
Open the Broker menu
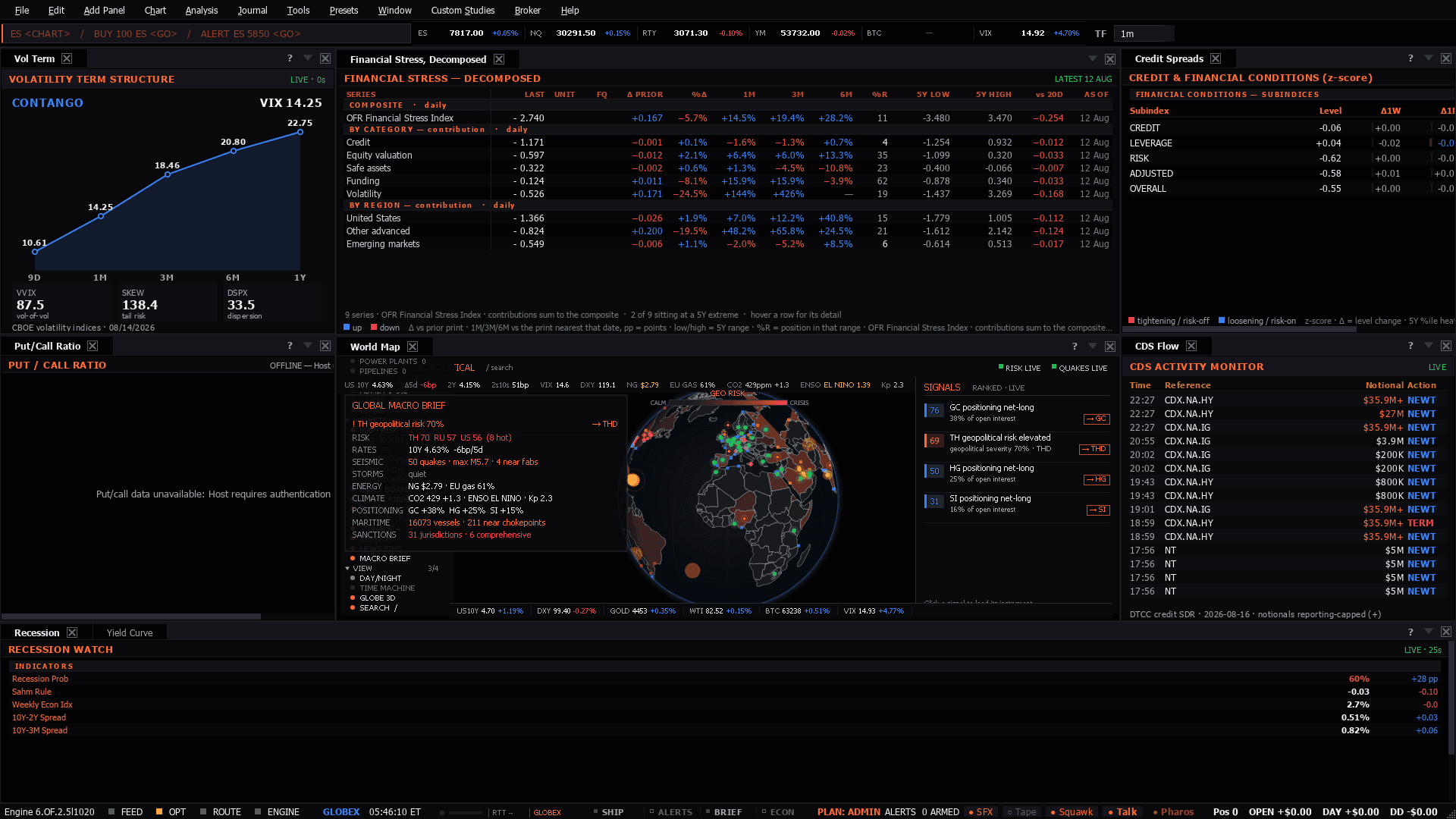click(528, 10)
